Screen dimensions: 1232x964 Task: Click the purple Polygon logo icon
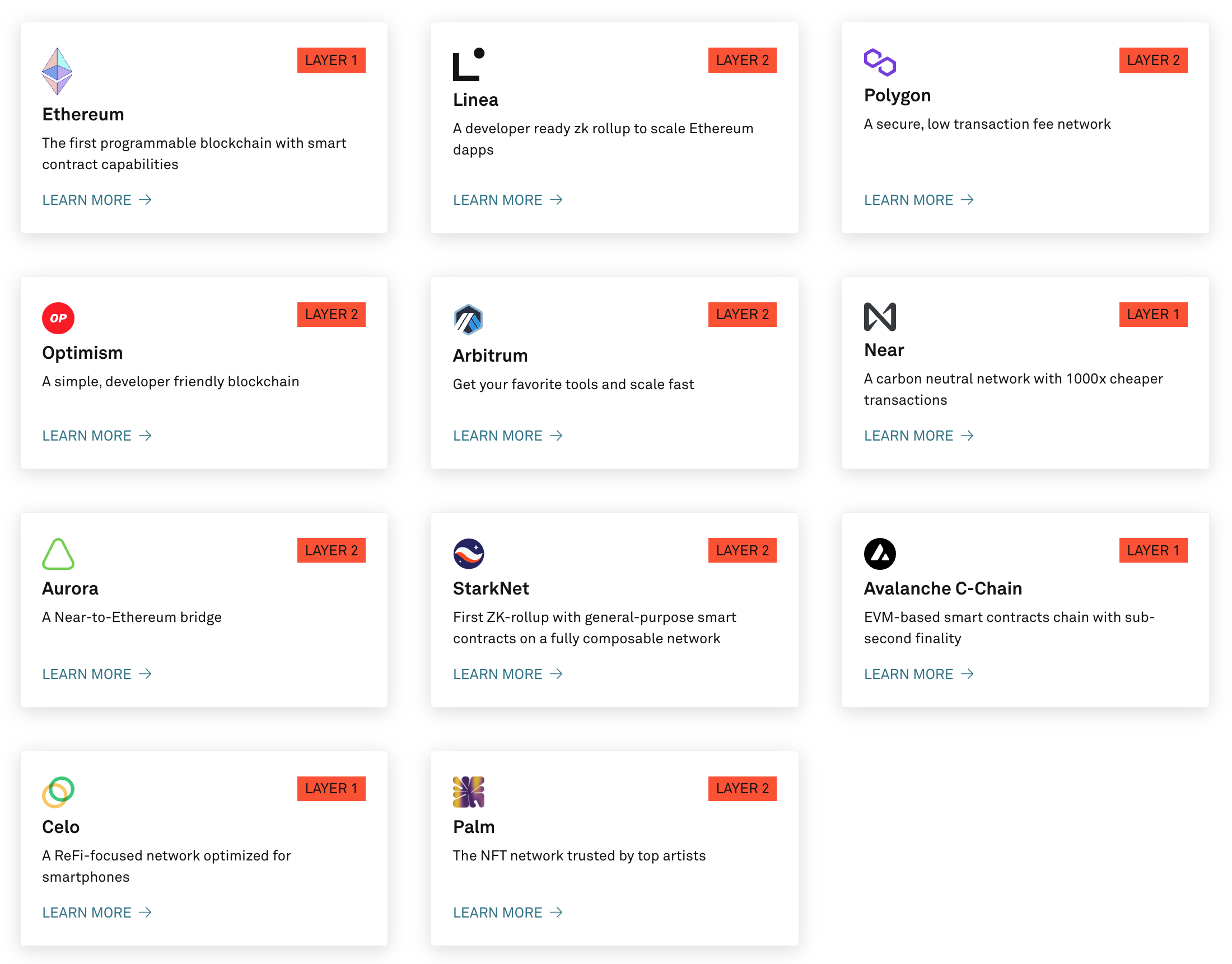click(x=879, y=62)
